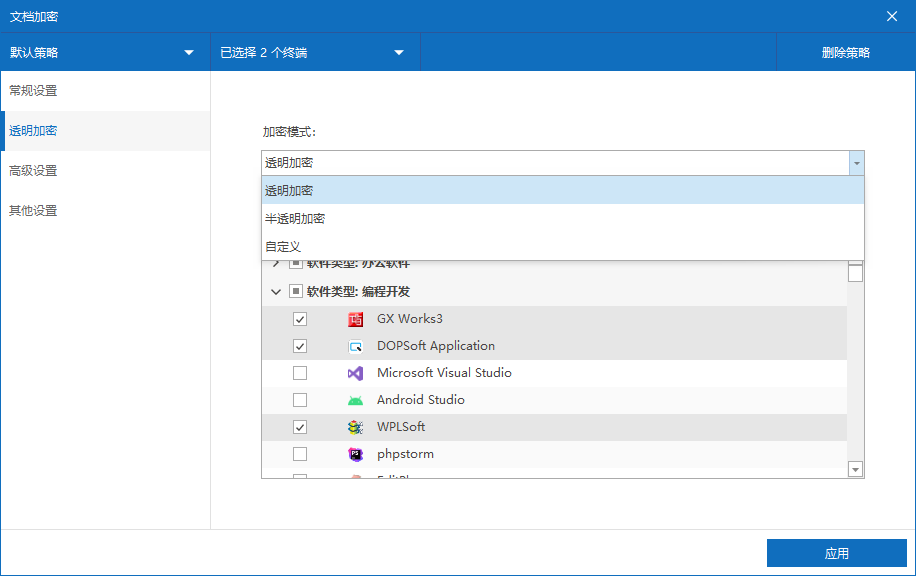916x576 pixels.
Task: Click the WPLSoft application icon
Action: [x=355, y=427]
